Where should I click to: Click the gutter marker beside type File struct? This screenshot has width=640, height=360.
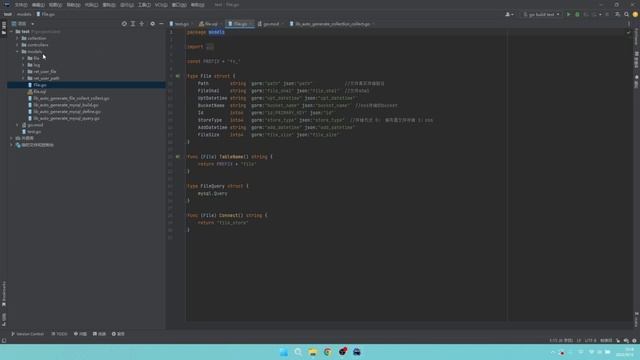(178, 76)
